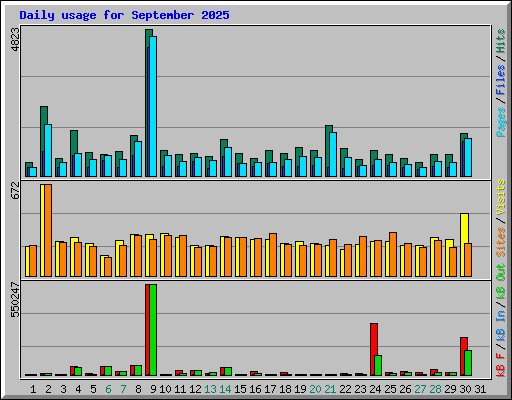Click green weekend day label 13

210,389
